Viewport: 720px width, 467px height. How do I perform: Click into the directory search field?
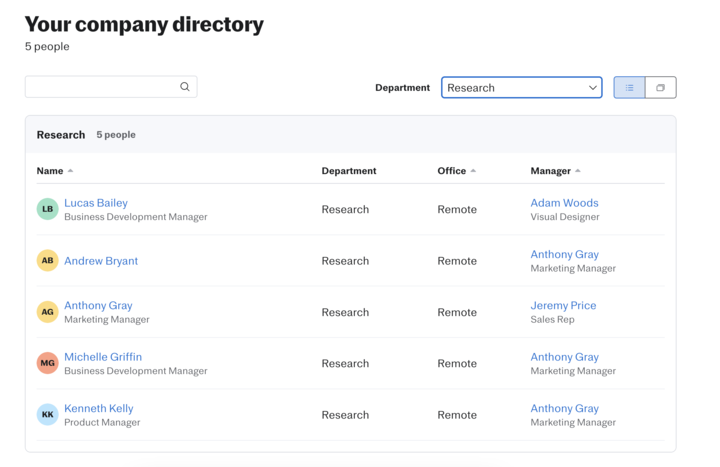111,86
